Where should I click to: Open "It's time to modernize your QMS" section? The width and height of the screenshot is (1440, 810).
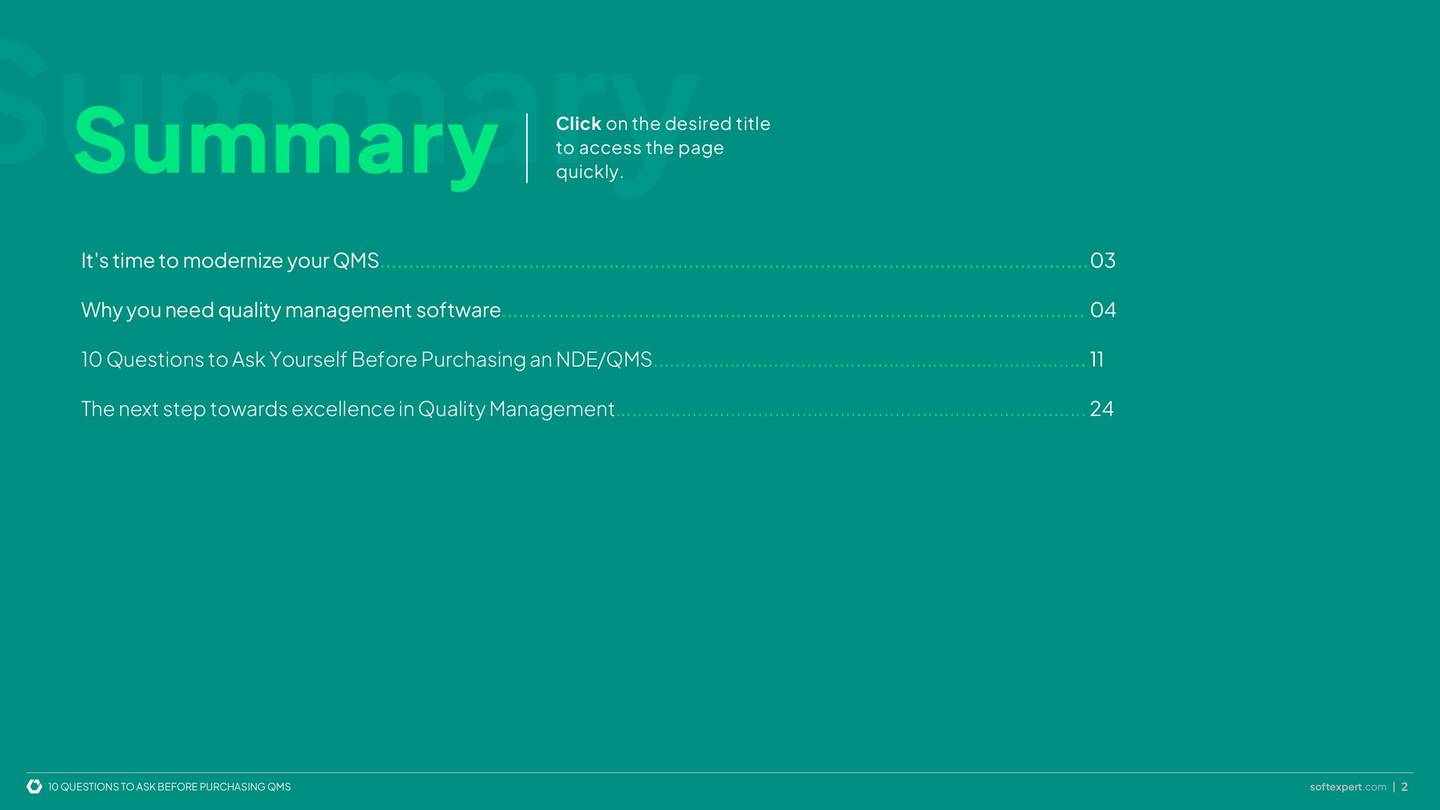pos(230,261)
